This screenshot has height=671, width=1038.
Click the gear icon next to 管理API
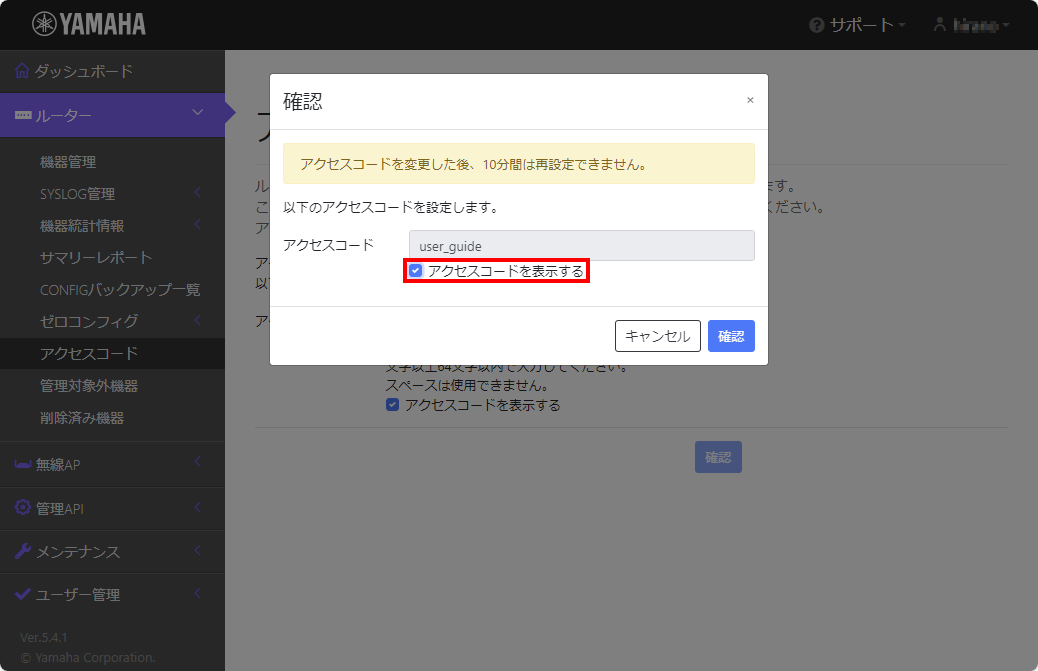[x=24, y=508]
